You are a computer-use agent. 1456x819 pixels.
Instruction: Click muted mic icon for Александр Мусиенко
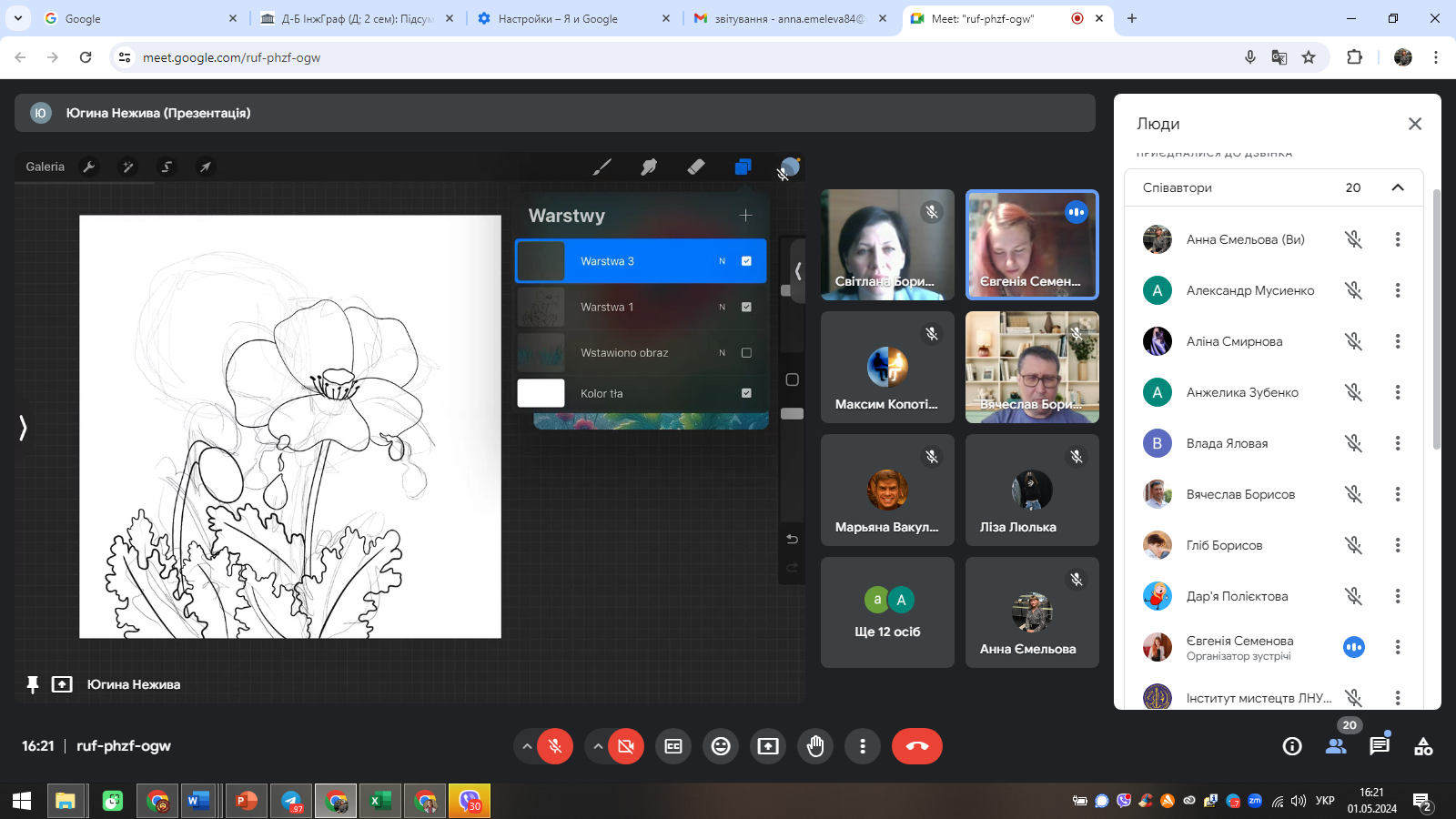pyautogui.click(x=1354, y=290)
